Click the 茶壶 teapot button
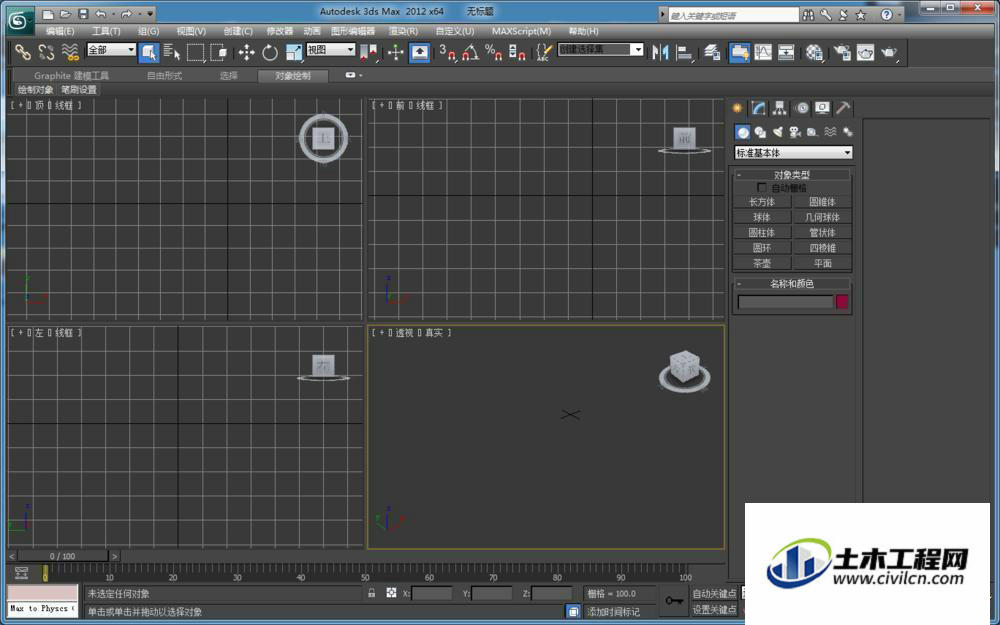This screenshot has height=625, width=1000. tap(762, 263)
